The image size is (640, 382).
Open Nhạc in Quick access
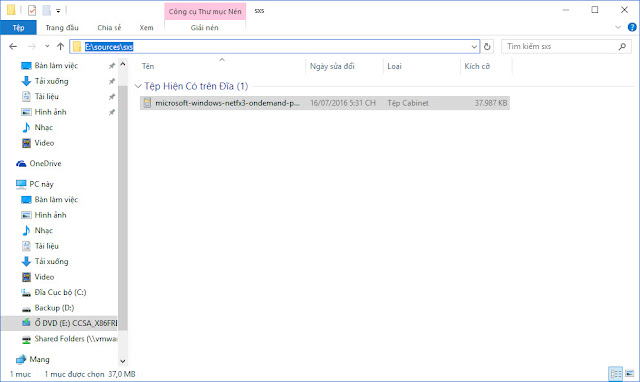click(43, 128)
